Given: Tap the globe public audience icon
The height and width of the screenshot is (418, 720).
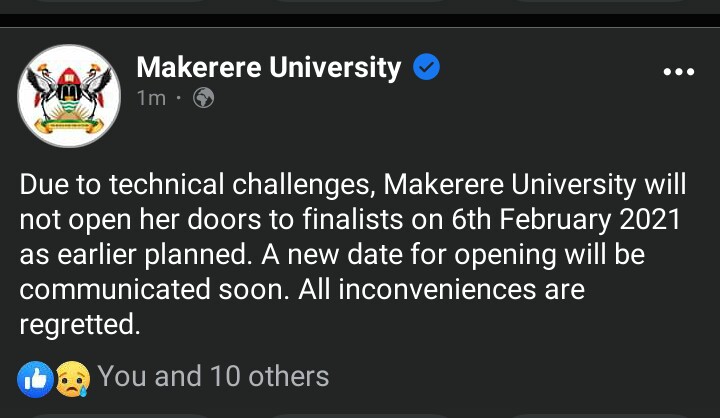Looking at the screenshot, I should pos(203,98).
